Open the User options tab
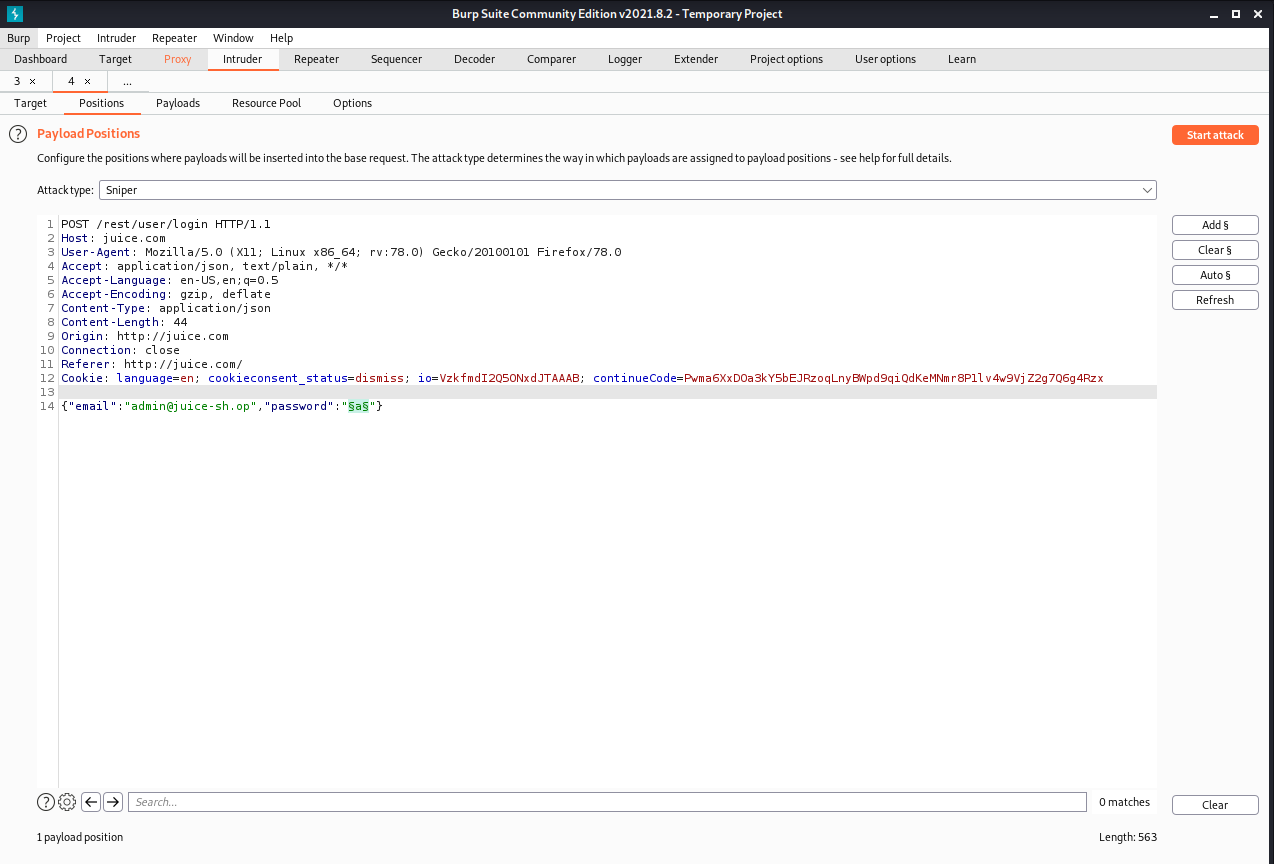The height and width of the screenshot is (864, 1274). [x=885, y=59]
